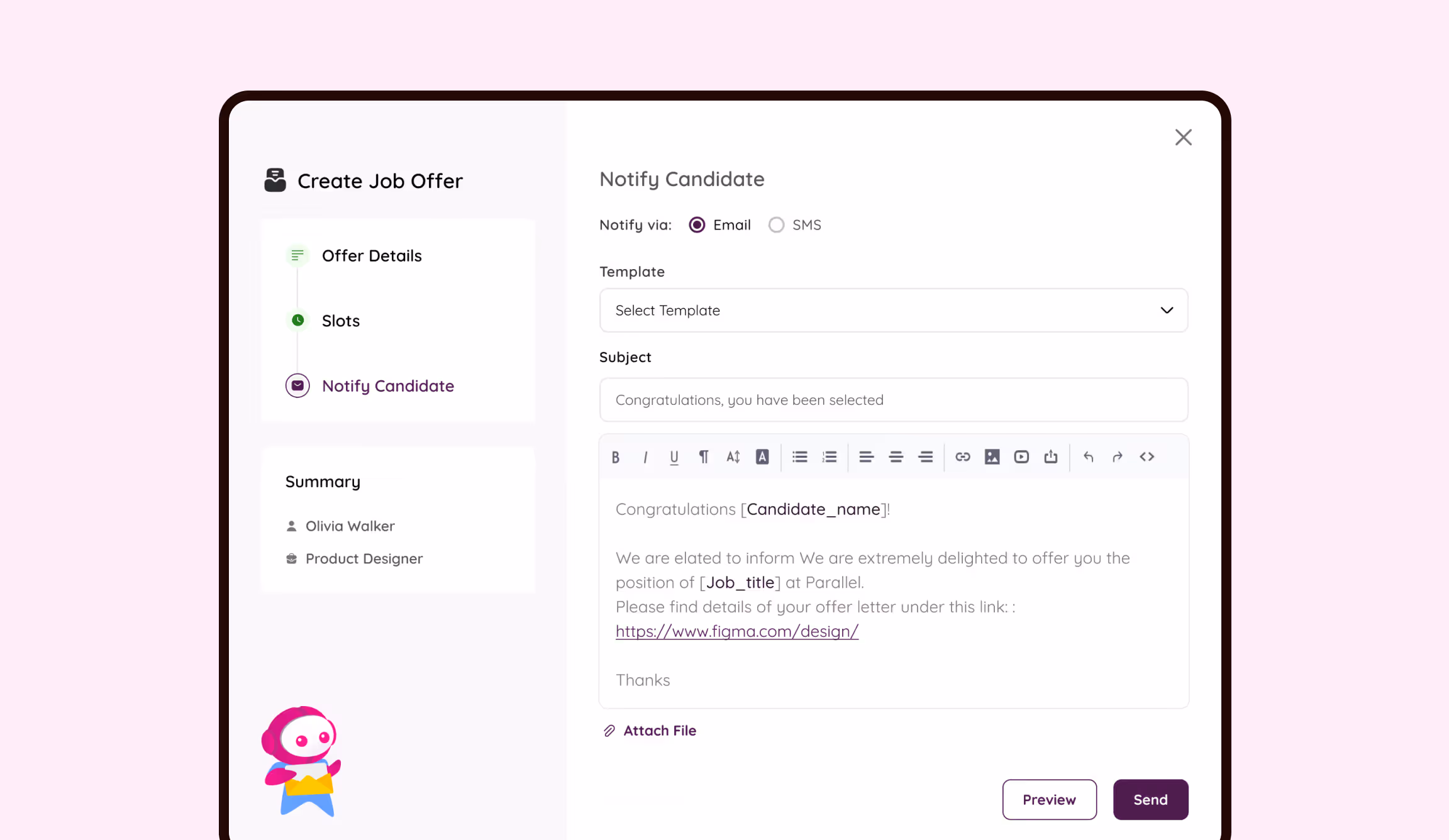Redo the last edit
The width and height of the screenshot is (1449, 840).
point(1118,457)
